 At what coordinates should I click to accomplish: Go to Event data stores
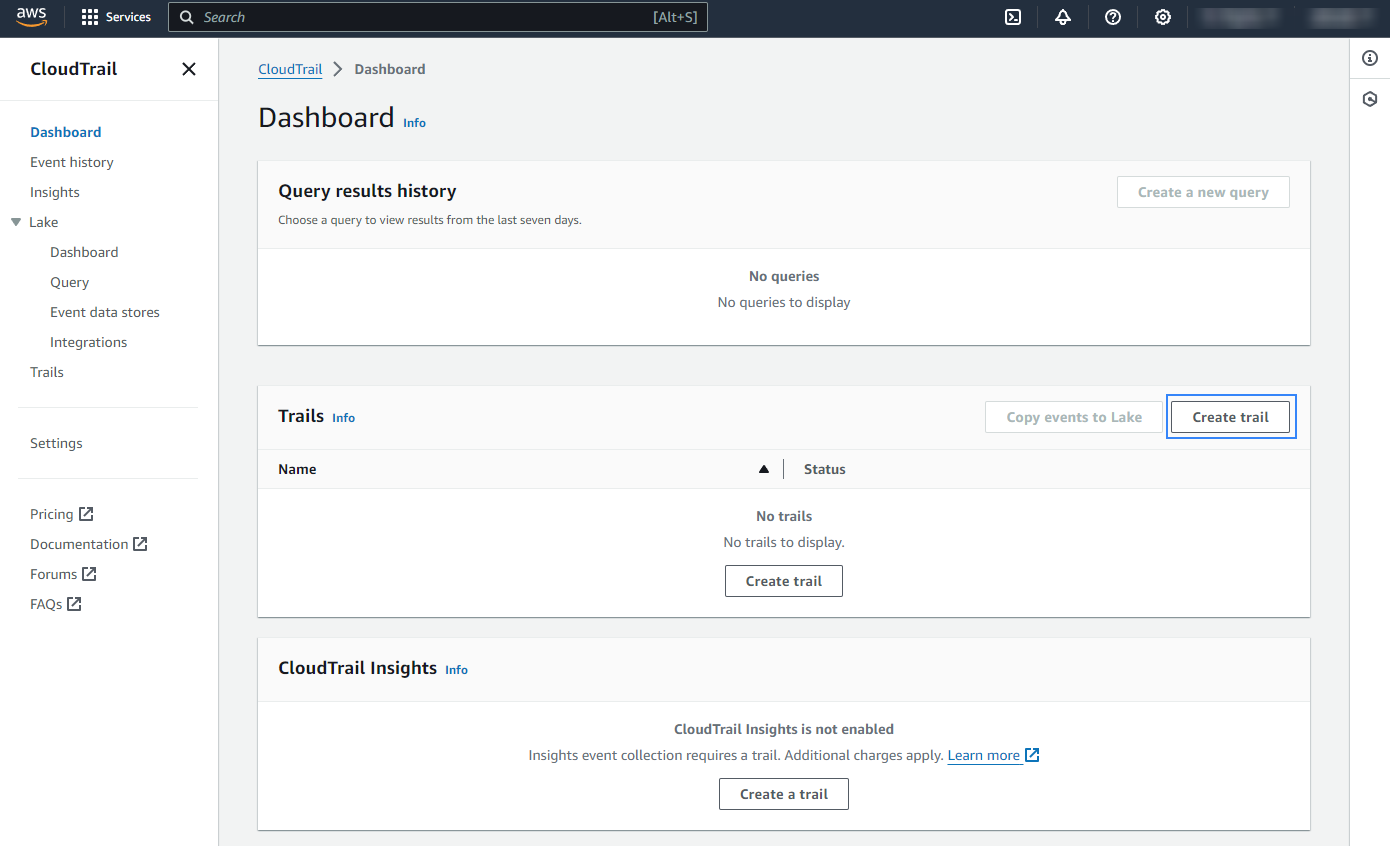click(105, 312)
